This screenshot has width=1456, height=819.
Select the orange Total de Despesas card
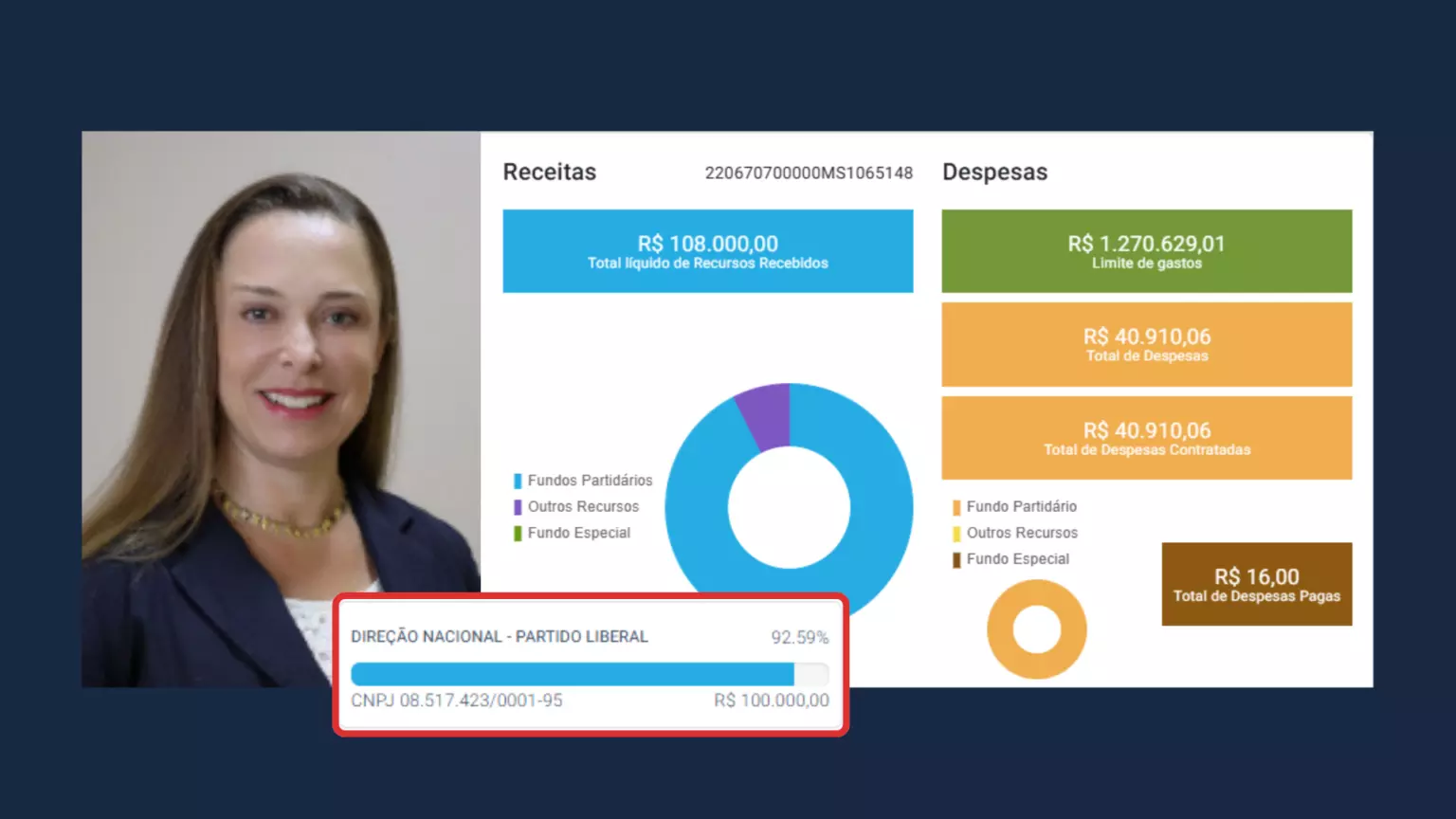pyautogui.click(x=1146, y=344)
